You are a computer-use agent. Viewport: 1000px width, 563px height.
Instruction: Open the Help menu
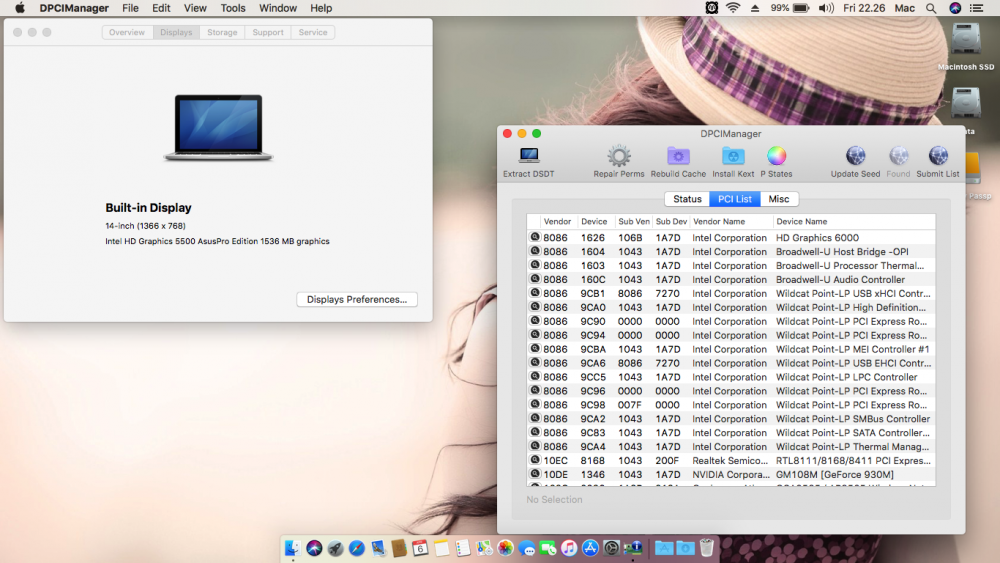click(321, 8)
